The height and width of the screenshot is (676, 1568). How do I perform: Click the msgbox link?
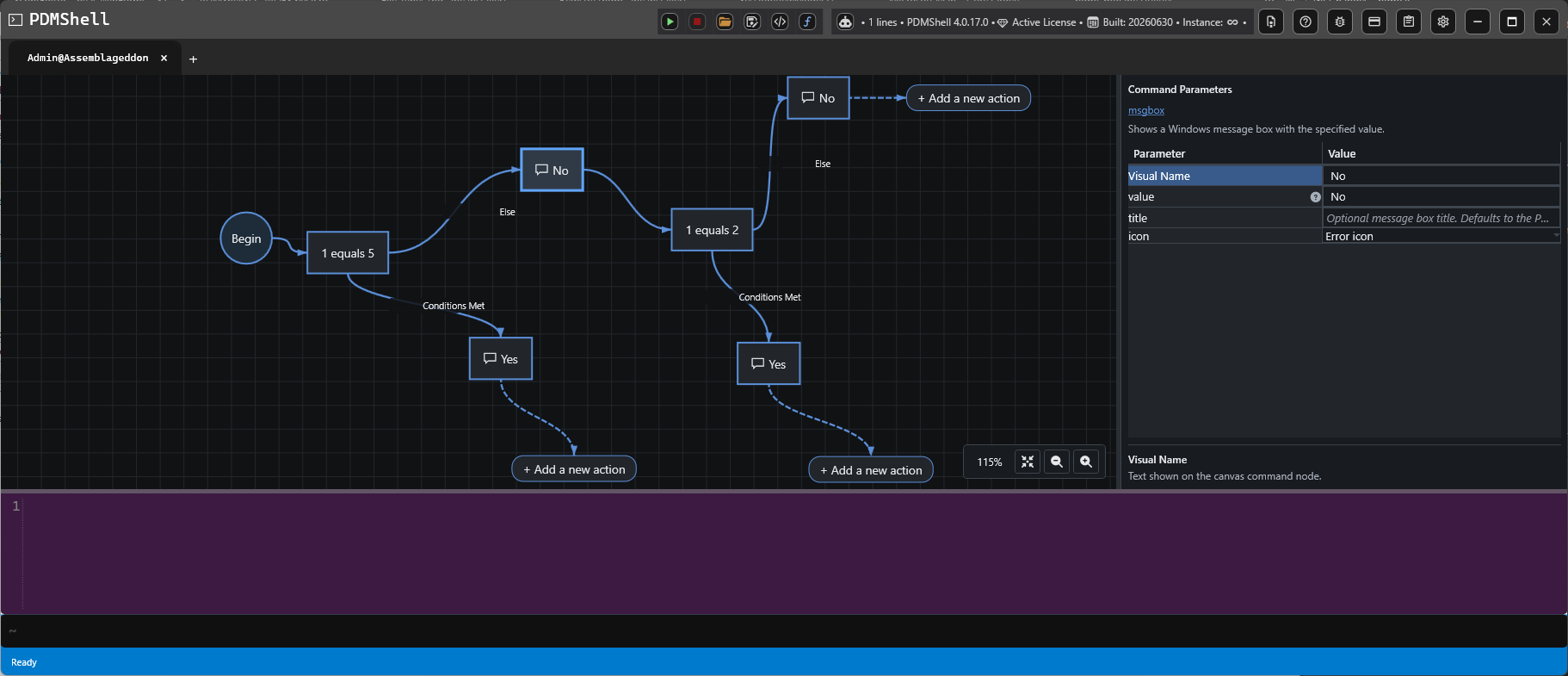(1145, 110)
